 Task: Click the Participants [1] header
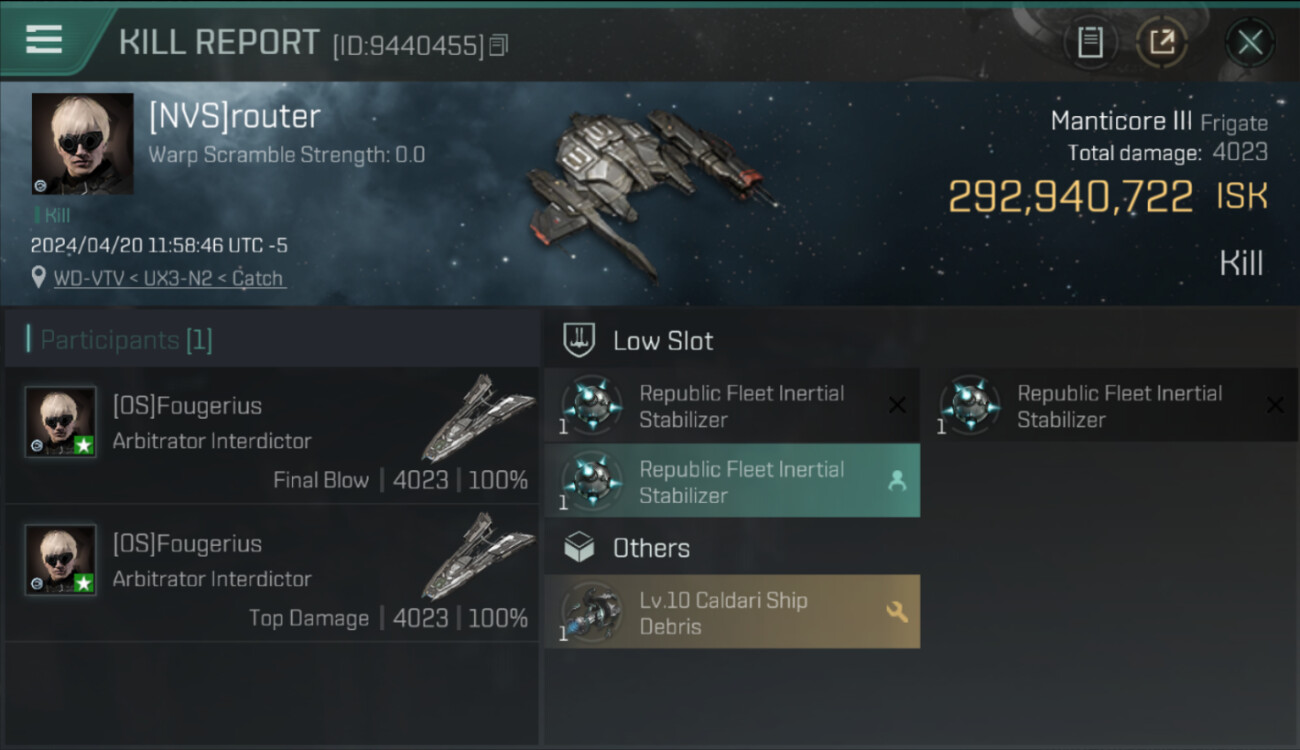pos(120,340)
